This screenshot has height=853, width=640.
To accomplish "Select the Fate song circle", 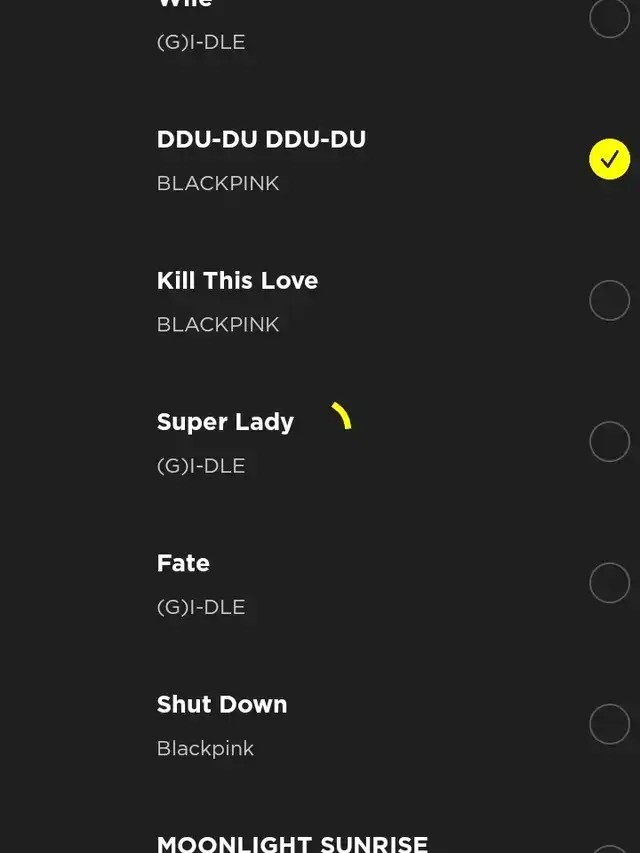I will [609, 583].
